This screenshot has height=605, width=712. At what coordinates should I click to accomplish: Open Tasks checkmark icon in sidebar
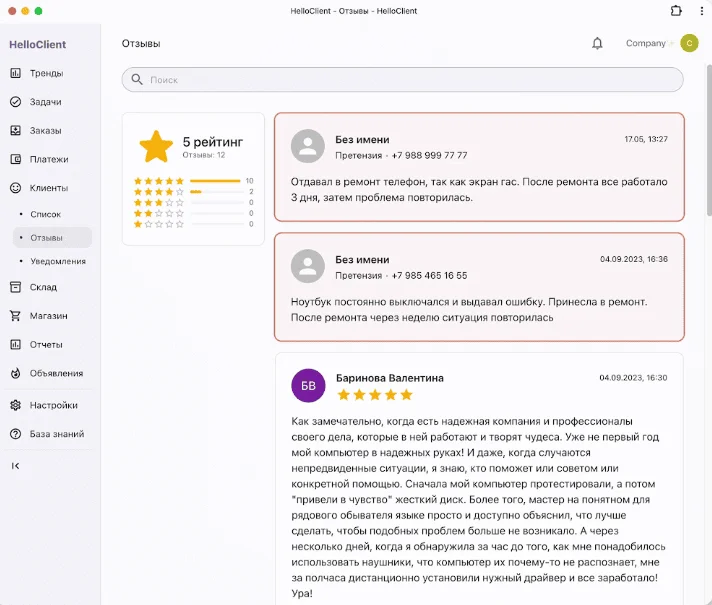pyautogui.click(x=15, y=102)
